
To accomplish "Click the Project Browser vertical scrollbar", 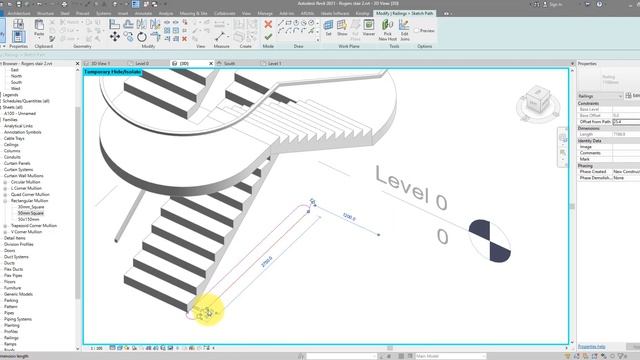I will pyautogui.click(x=78, y=204).
